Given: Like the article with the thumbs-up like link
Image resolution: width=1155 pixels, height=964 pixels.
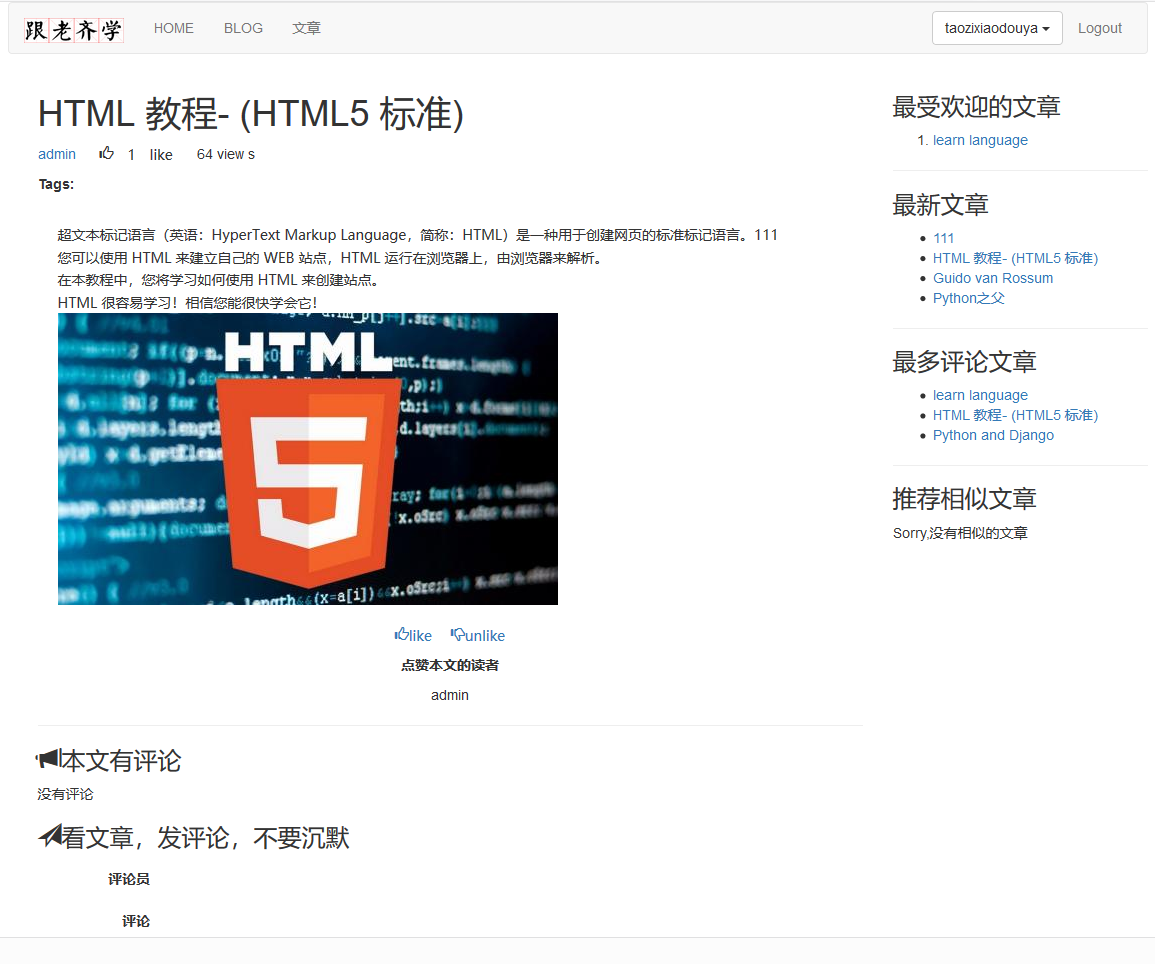Looking at the screenshot, I should (413, 635).
